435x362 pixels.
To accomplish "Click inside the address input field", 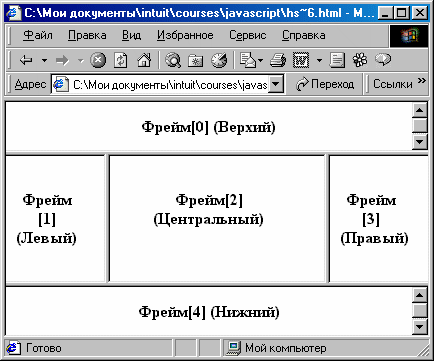I will click(170, 85).
